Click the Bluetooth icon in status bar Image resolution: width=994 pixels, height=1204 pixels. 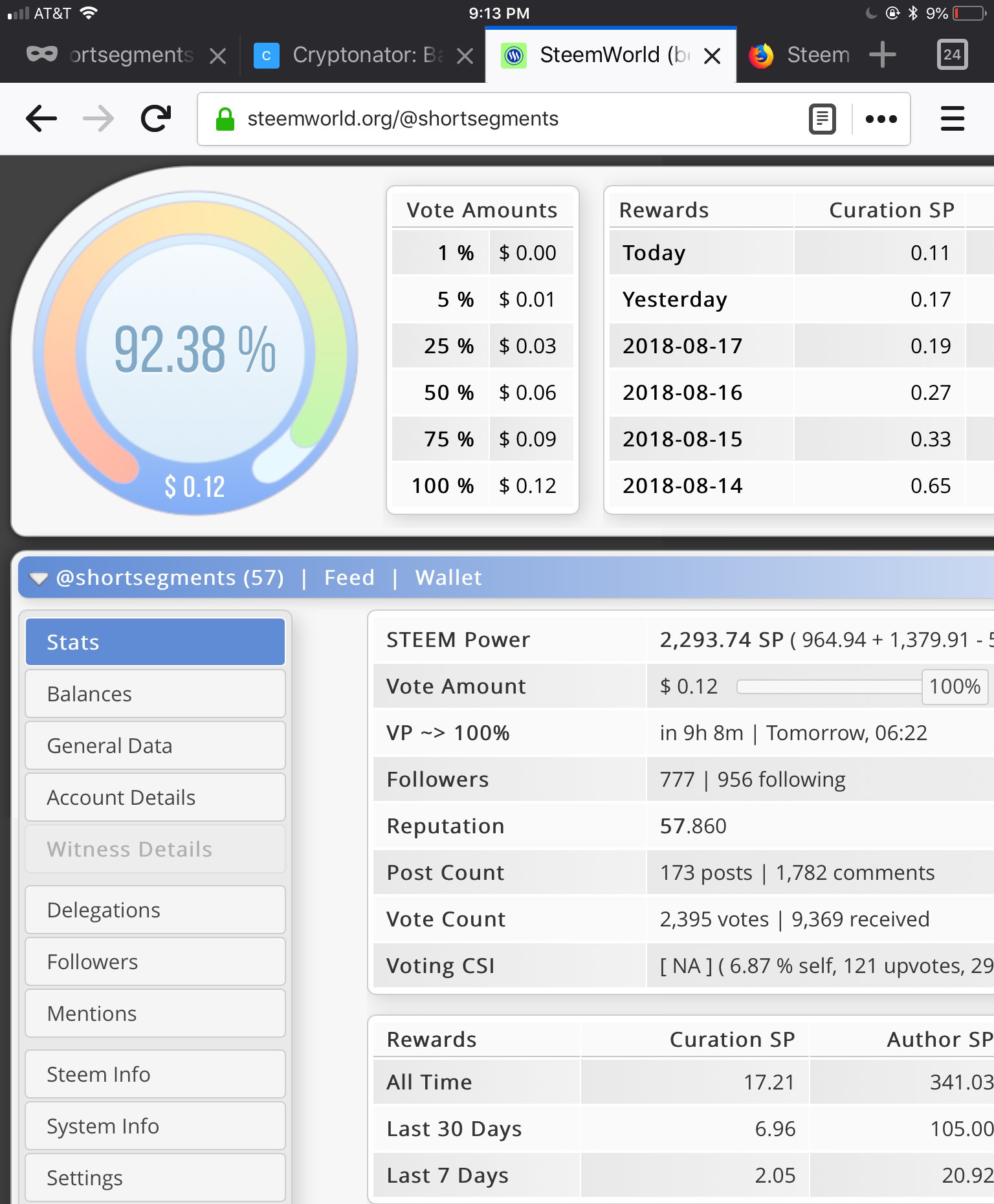(913, 13)
